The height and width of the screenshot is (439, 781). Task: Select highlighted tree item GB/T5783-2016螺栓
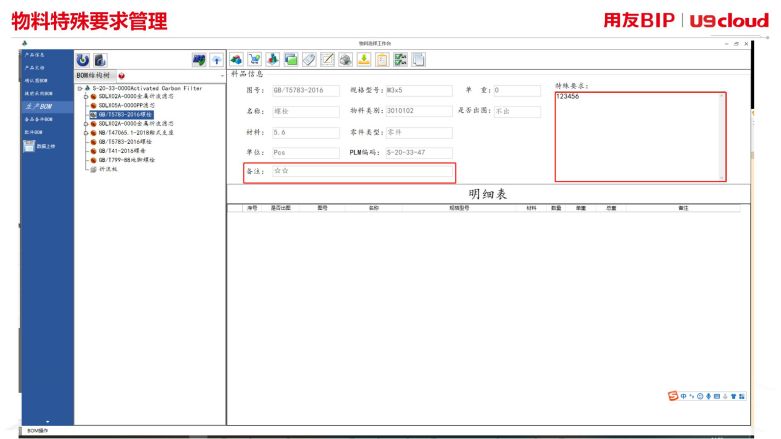(x=125, y=115)
